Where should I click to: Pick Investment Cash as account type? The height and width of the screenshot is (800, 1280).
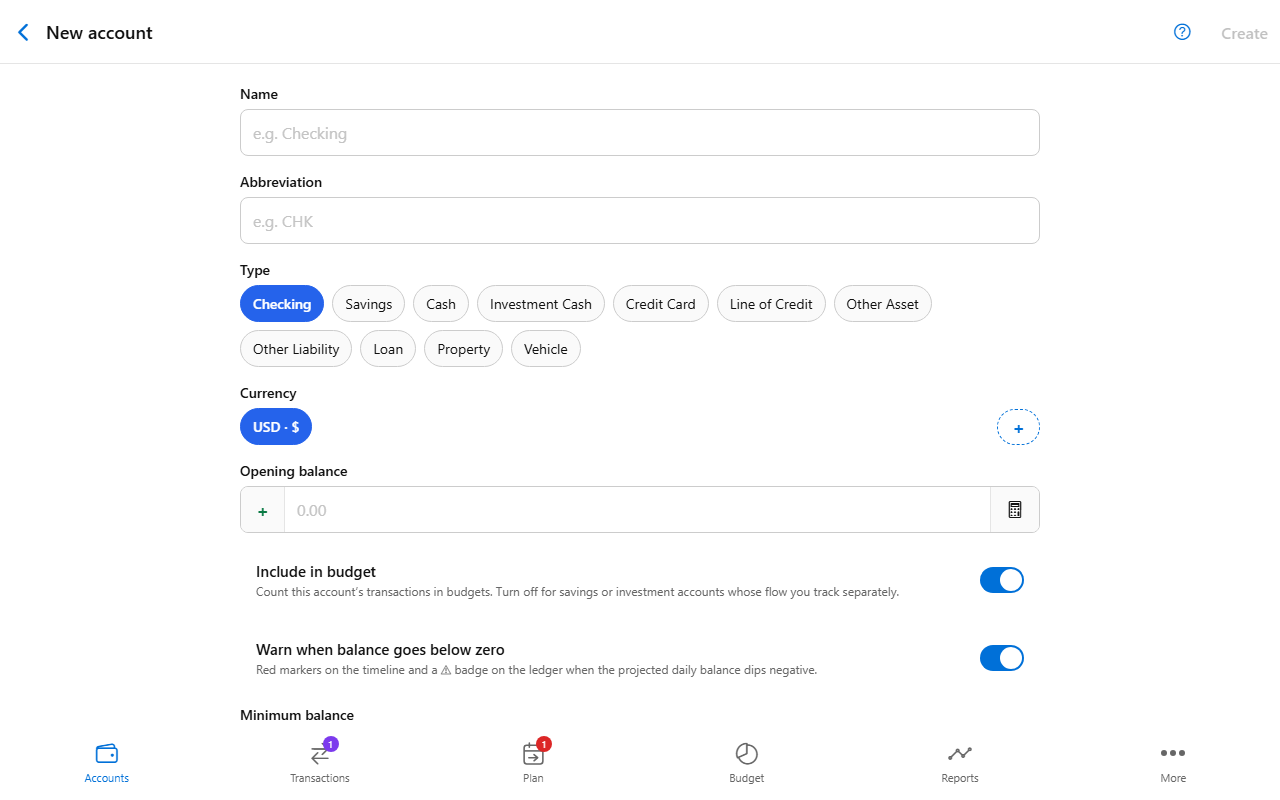coord(541,304)
